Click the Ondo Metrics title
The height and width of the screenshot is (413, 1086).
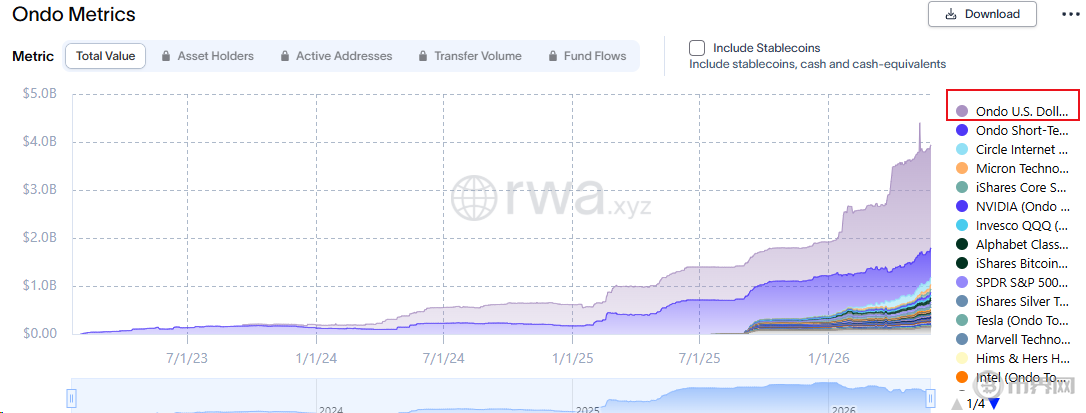pos(74,14)
